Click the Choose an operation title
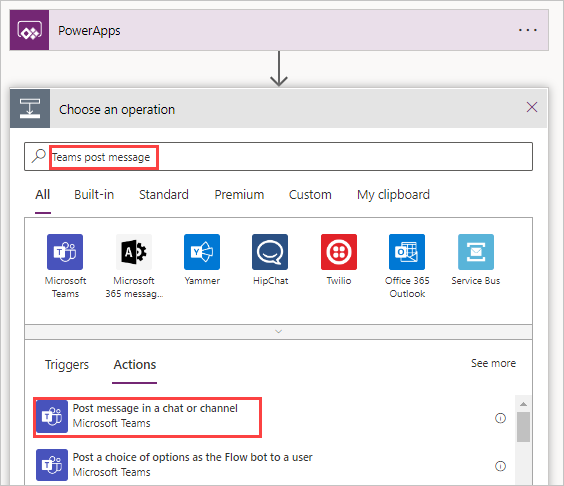This screenshot has height=486, width=564. pyautogui.click(x=117, y=109)
